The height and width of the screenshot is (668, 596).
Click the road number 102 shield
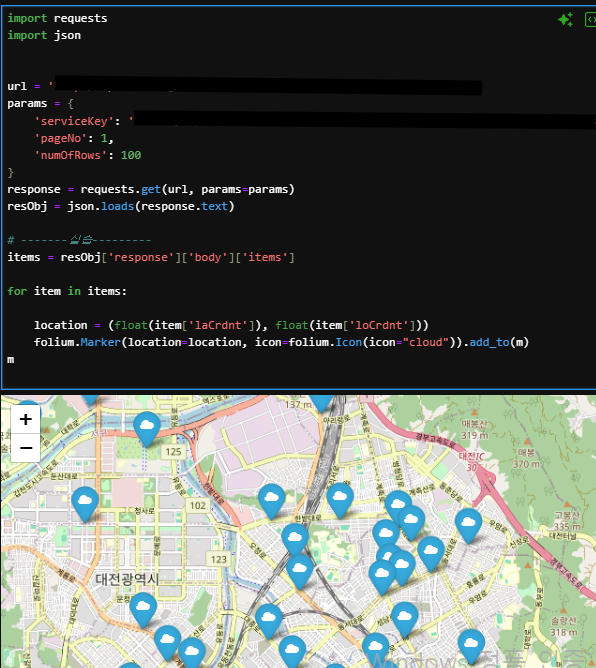(x=198, y=506)
